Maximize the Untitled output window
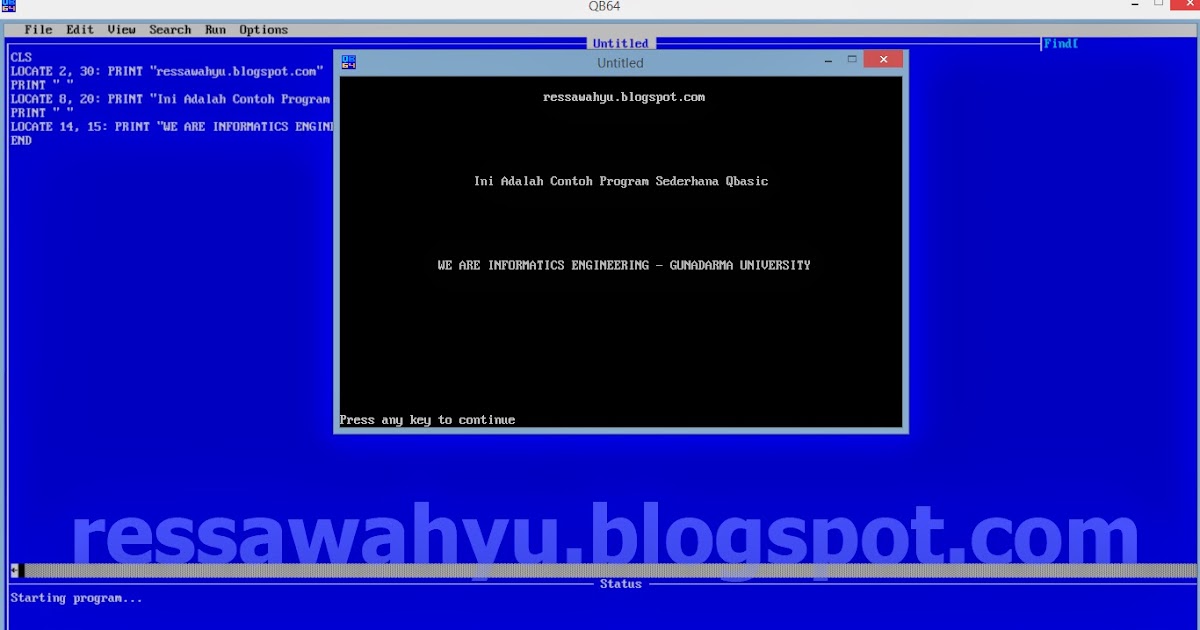 coord(852,60)
